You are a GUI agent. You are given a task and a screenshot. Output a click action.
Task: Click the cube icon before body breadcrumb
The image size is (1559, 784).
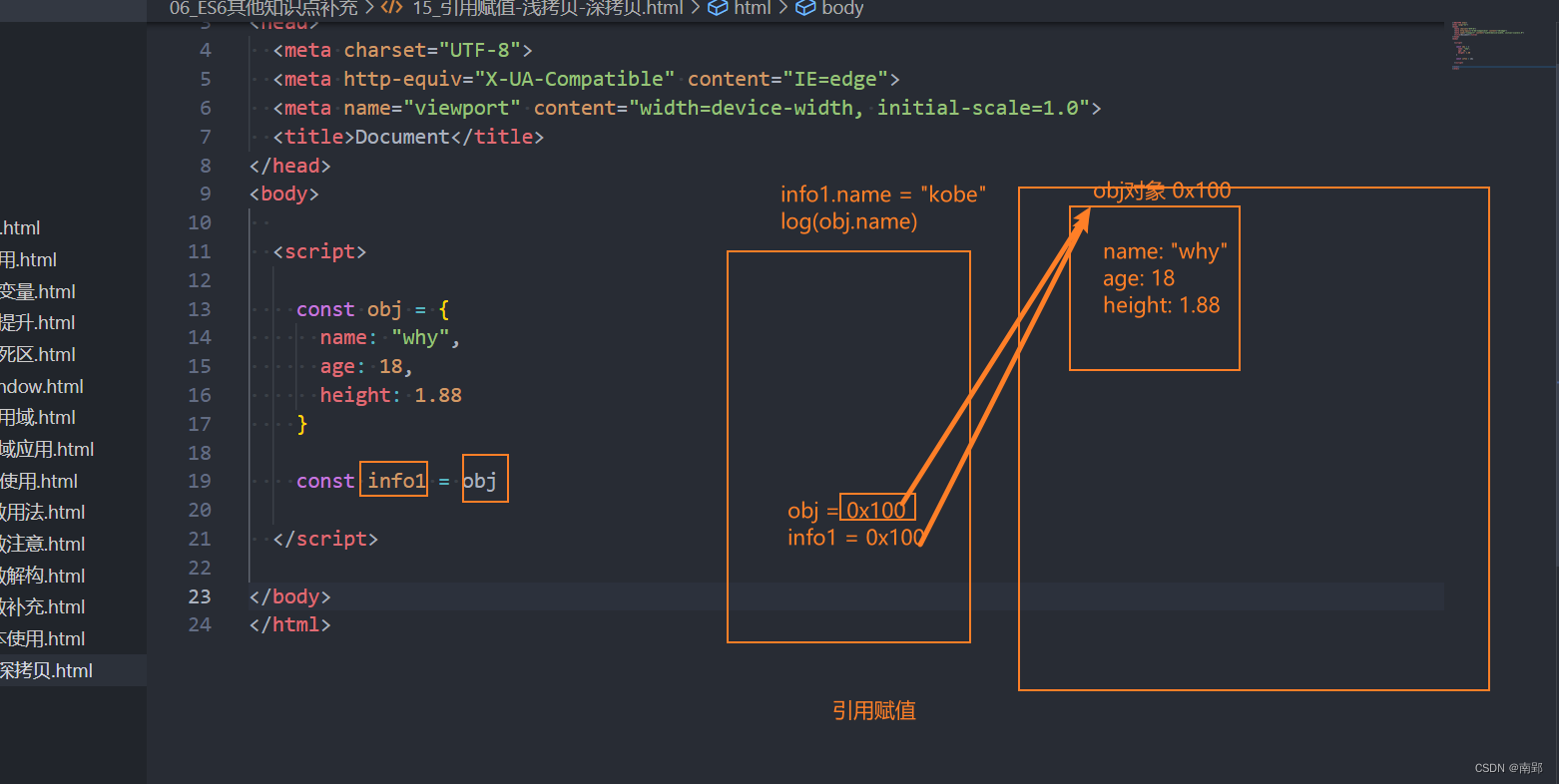[805, 8]
